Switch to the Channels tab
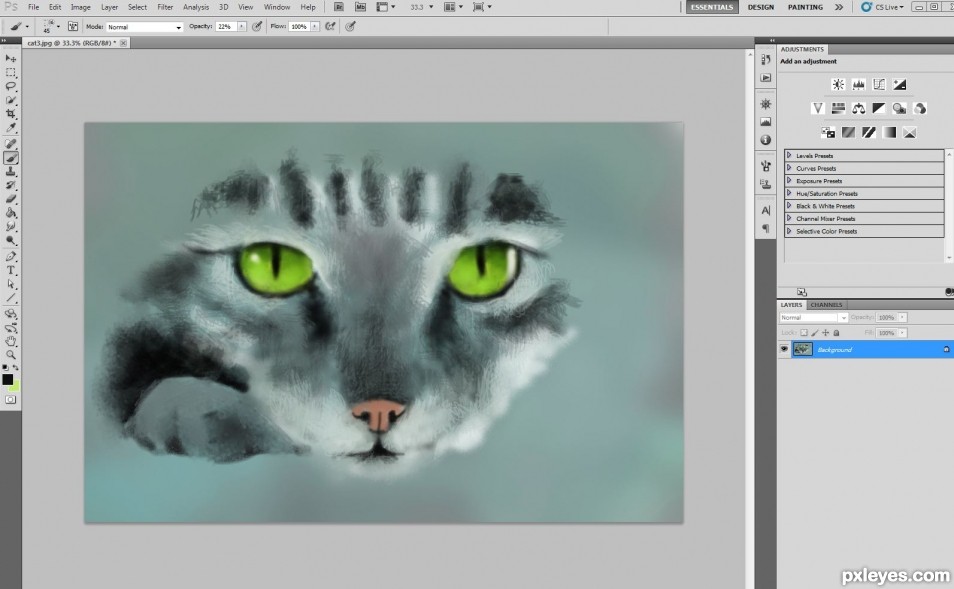Screen dimensions: 954x589 826,305
